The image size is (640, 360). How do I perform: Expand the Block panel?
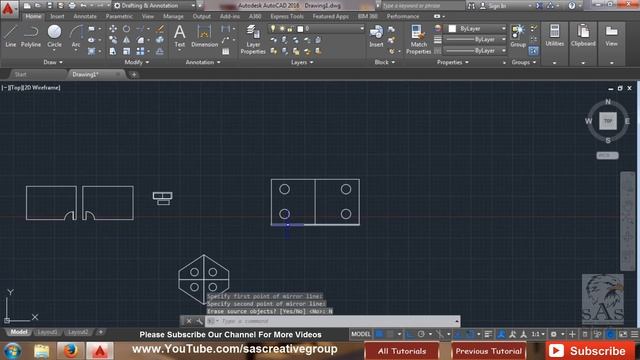[x=384, y=62]
